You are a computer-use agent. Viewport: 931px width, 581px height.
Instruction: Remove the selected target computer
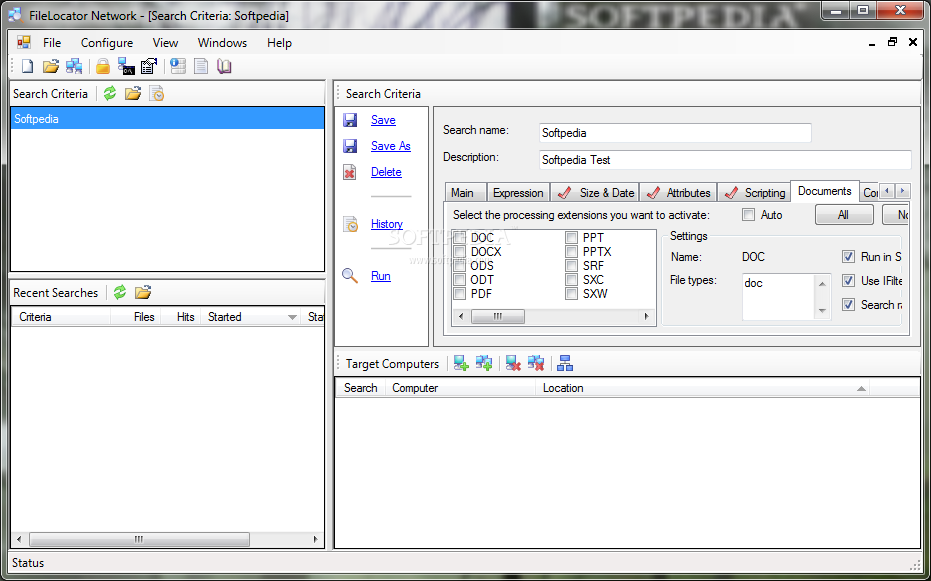point(513,363)
